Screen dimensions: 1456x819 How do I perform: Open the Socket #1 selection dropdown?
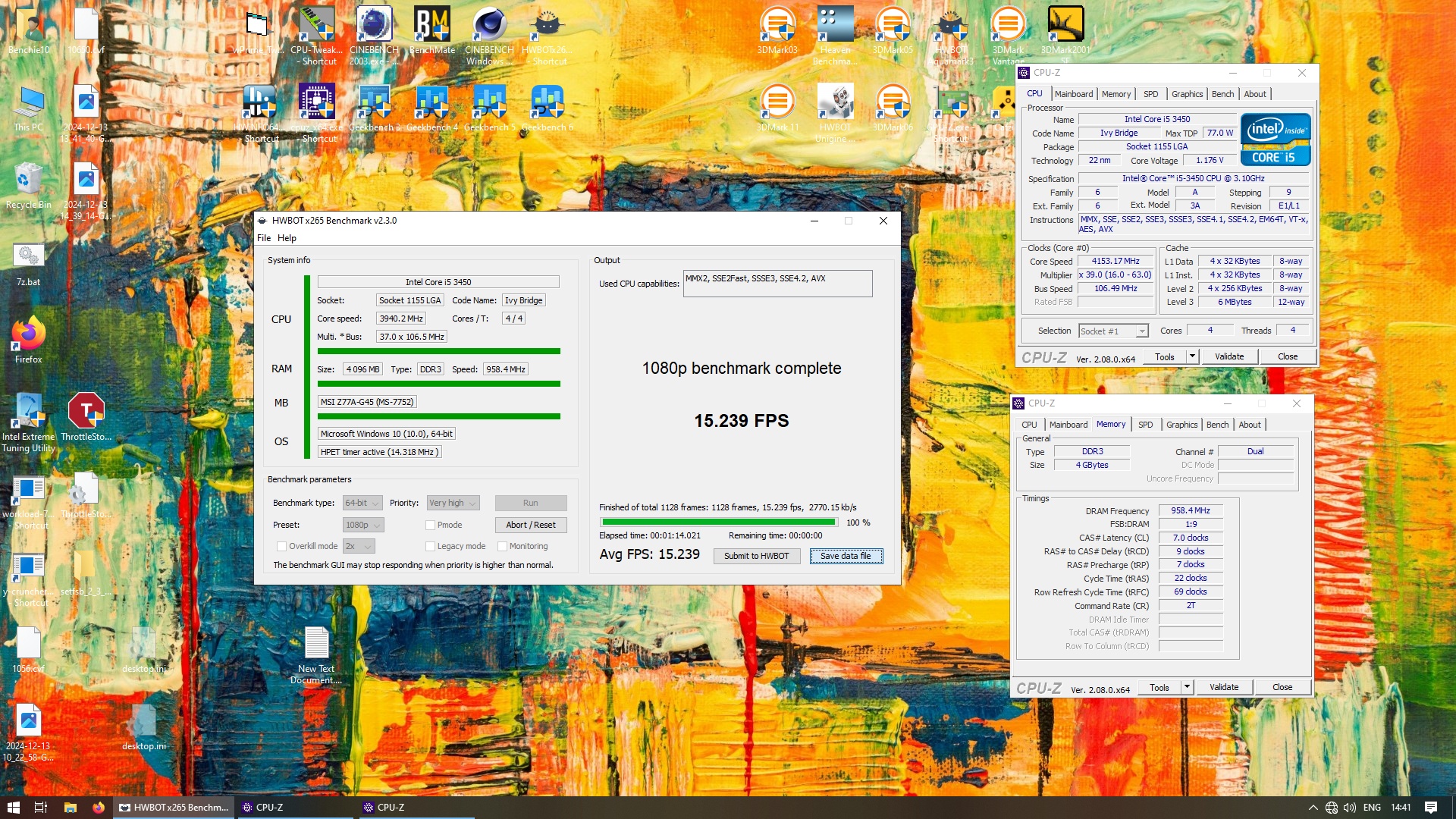pyautogui.click(x=1113, y=331)
